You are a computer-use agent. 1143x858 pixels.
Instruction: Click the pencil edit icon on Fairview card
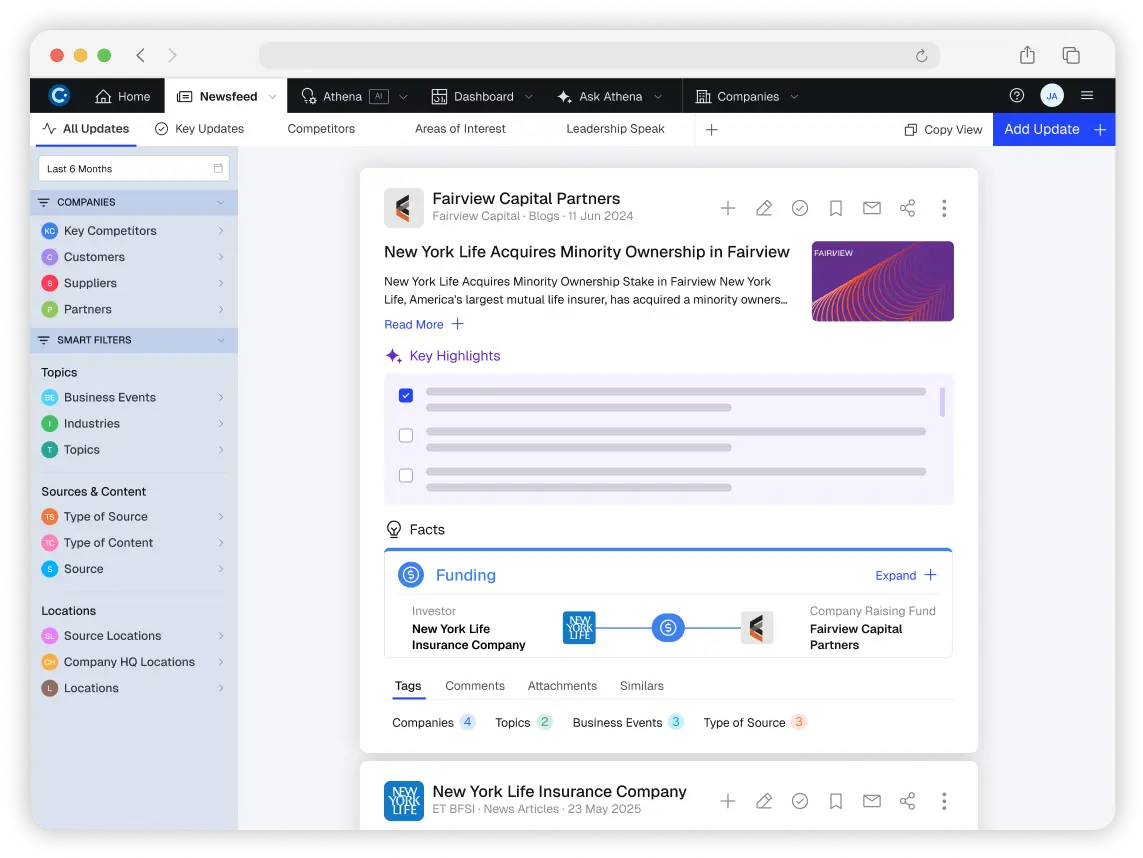pos(764,208)
